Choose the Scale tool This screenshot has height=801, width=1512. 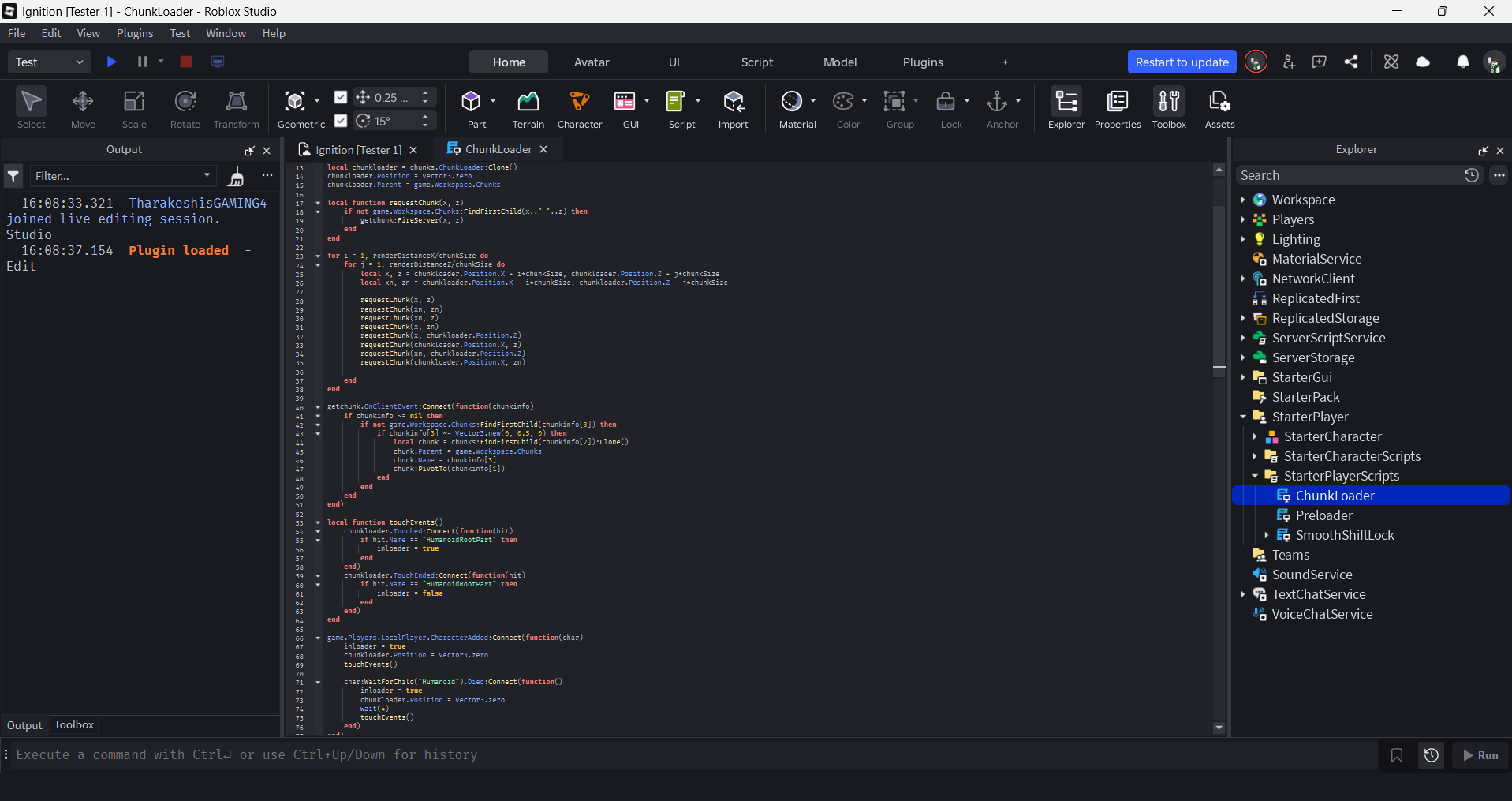pyautogui.click(x=134, y=108)
